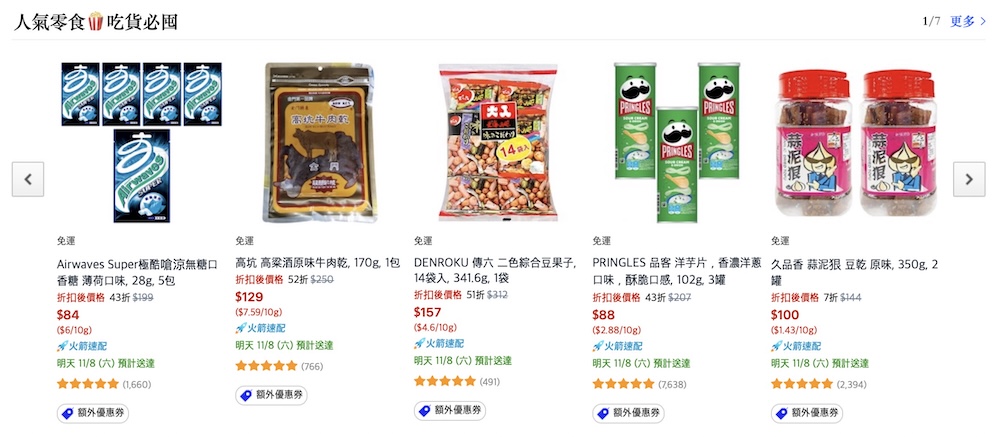Viewport: 1000px width, 437px height.
Task: Click coupon tag icon under 高坑 beef jerky
Action: (x=246, y=396)
